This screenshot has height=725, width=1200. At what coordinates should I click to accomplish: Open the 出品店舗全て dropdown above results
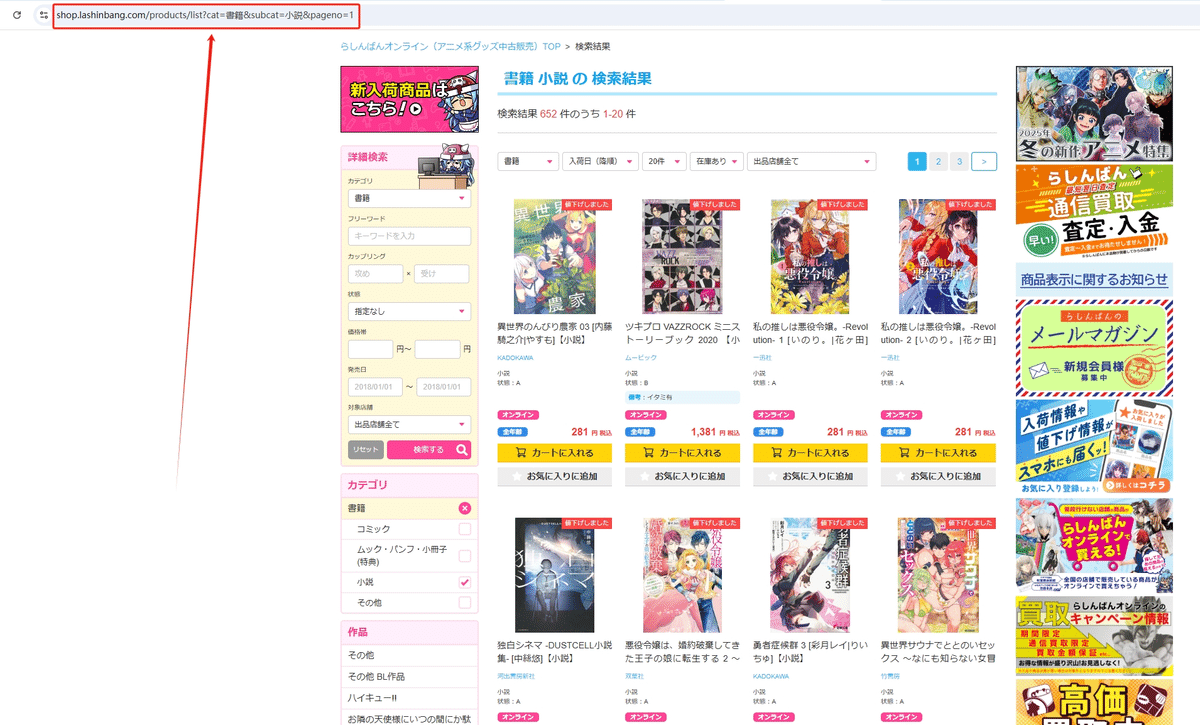[812, 161]
